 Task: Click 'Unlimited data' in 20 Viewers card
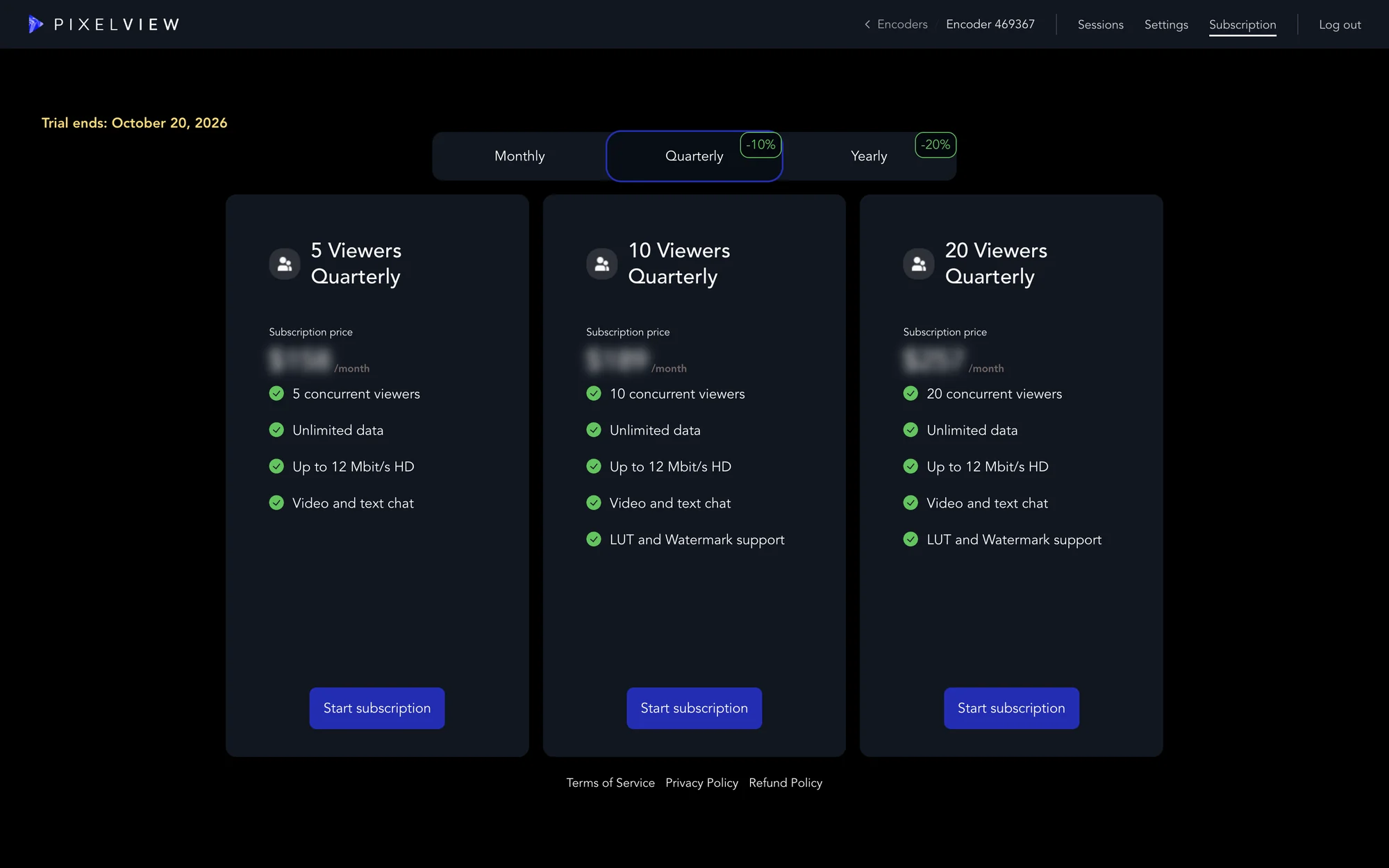click(x=972, y=430)
